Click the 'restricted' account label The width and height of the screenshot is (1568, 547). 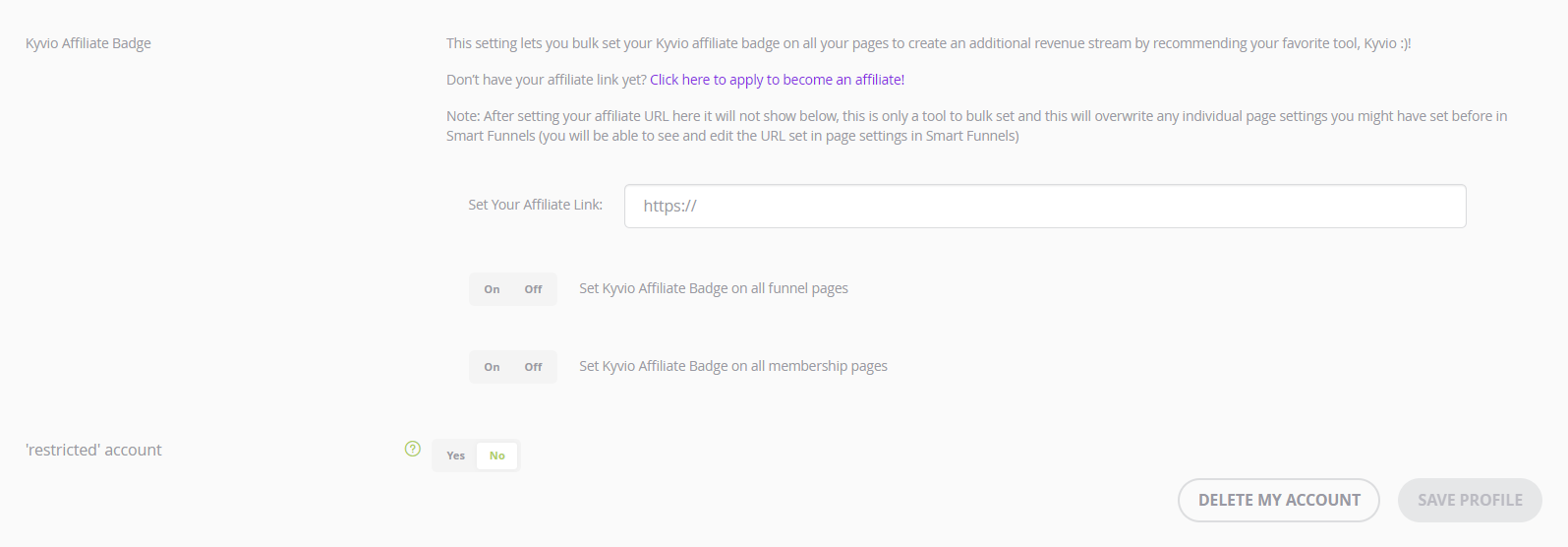[93, 450]
